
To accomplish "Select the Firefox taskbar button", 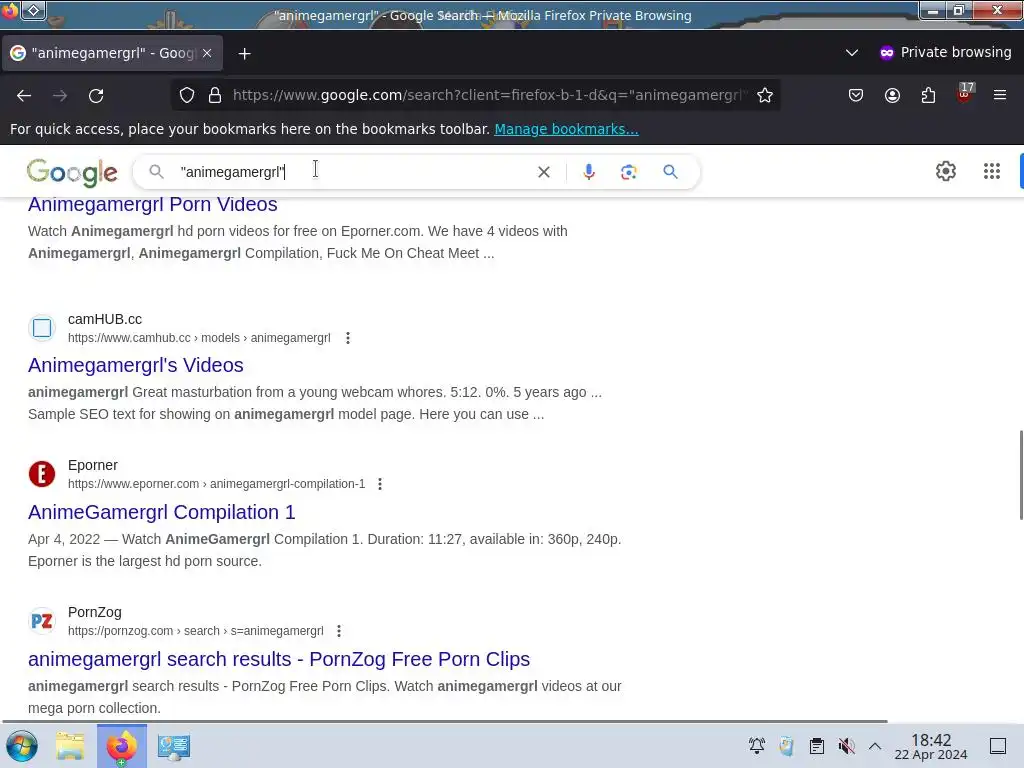I will coord(122,746).
